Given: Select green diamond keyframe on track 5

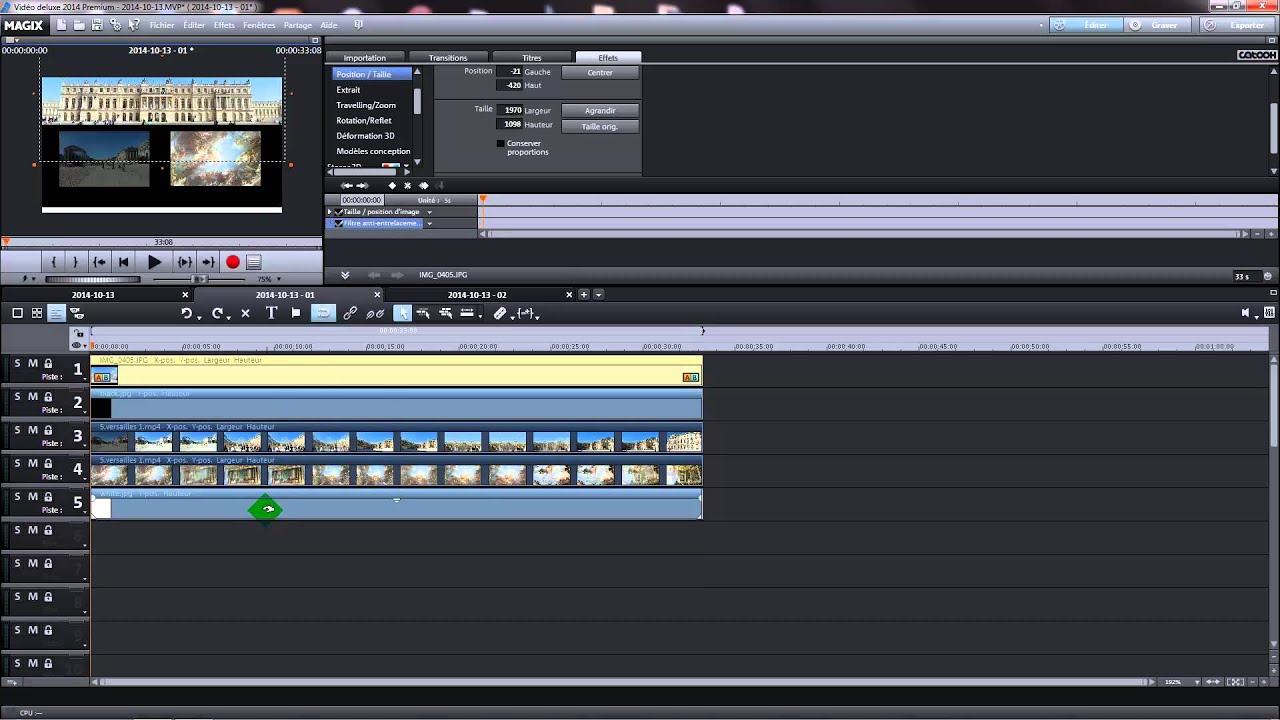Looking at the screenshot, I should [266, 509].
